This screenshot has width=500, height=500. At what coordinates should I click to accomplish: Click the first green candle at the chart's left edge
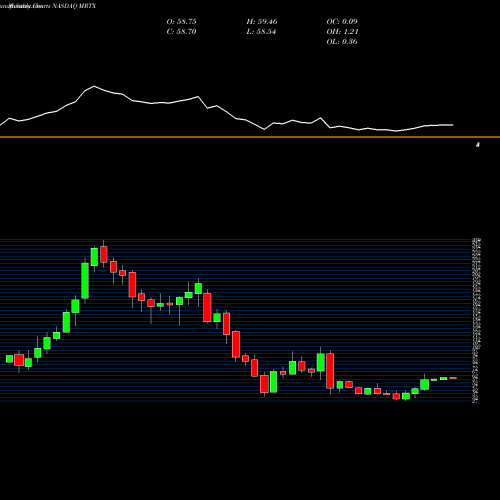tap(9, 359)
